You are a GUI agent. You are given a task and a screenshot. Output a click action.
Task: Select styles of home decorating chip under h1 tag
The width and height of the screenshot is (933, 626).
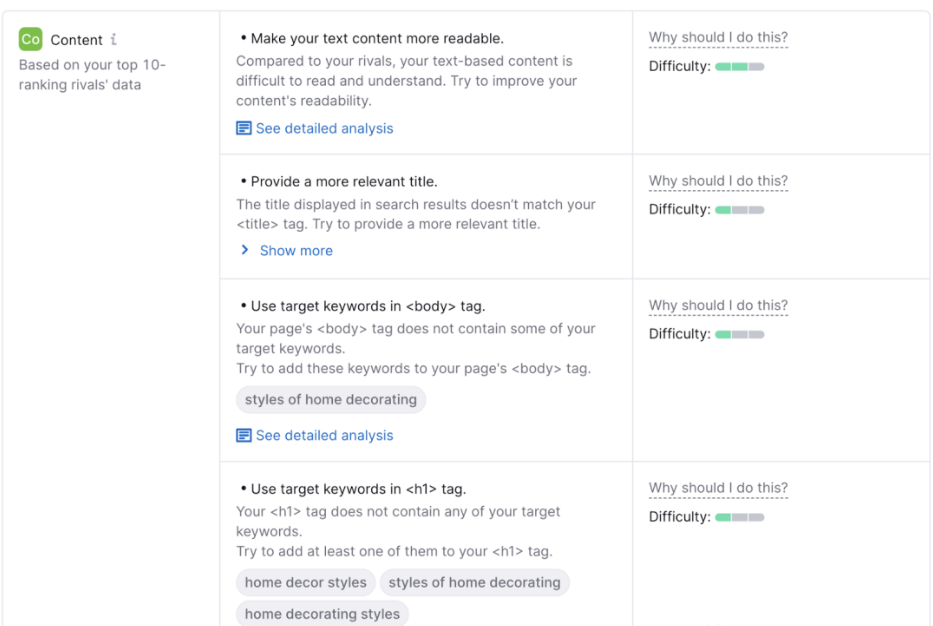point(475,582)
